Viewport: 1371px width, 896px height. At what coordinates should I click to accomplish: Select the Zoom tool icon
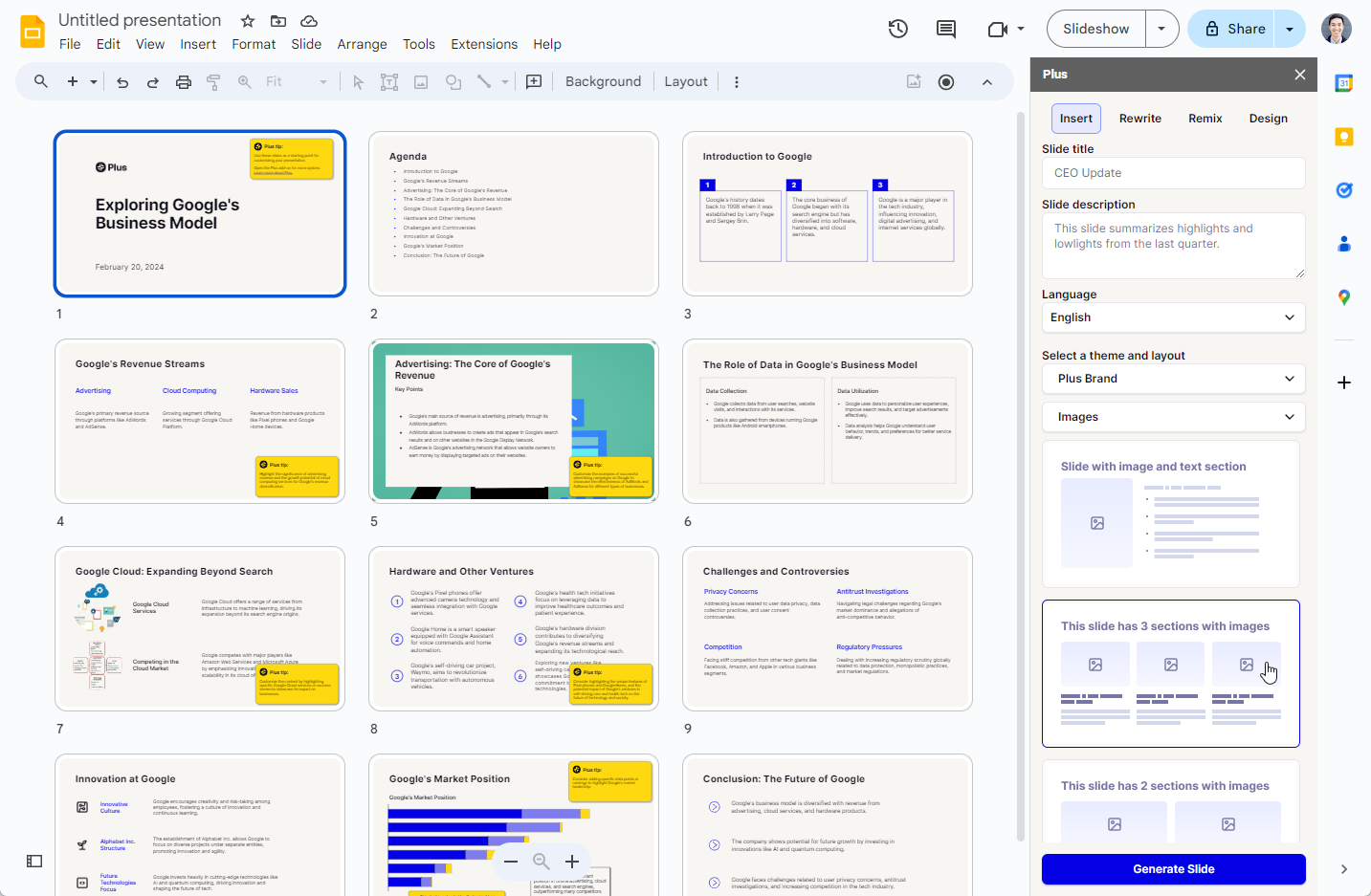(245, 82)
